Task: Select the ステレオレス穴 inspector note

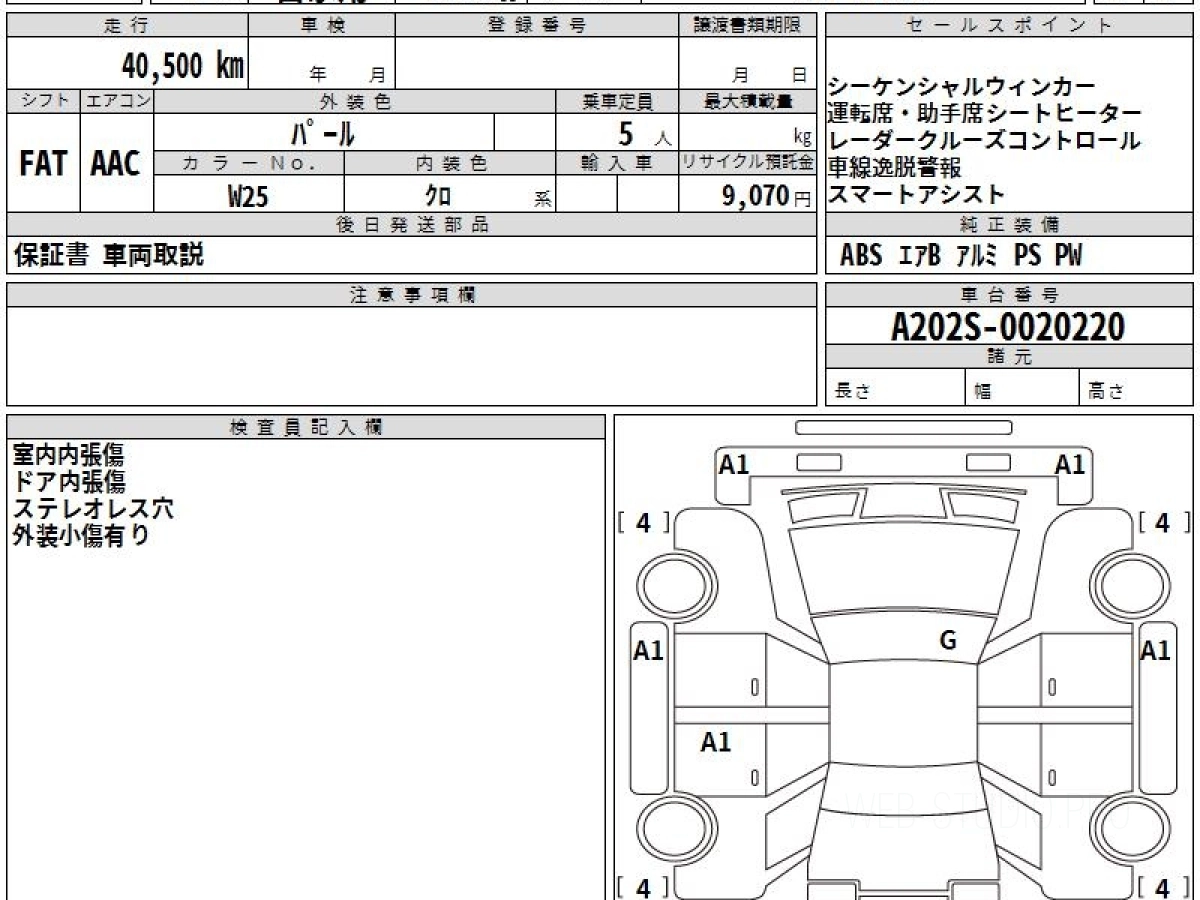Action: coord(93,508)
